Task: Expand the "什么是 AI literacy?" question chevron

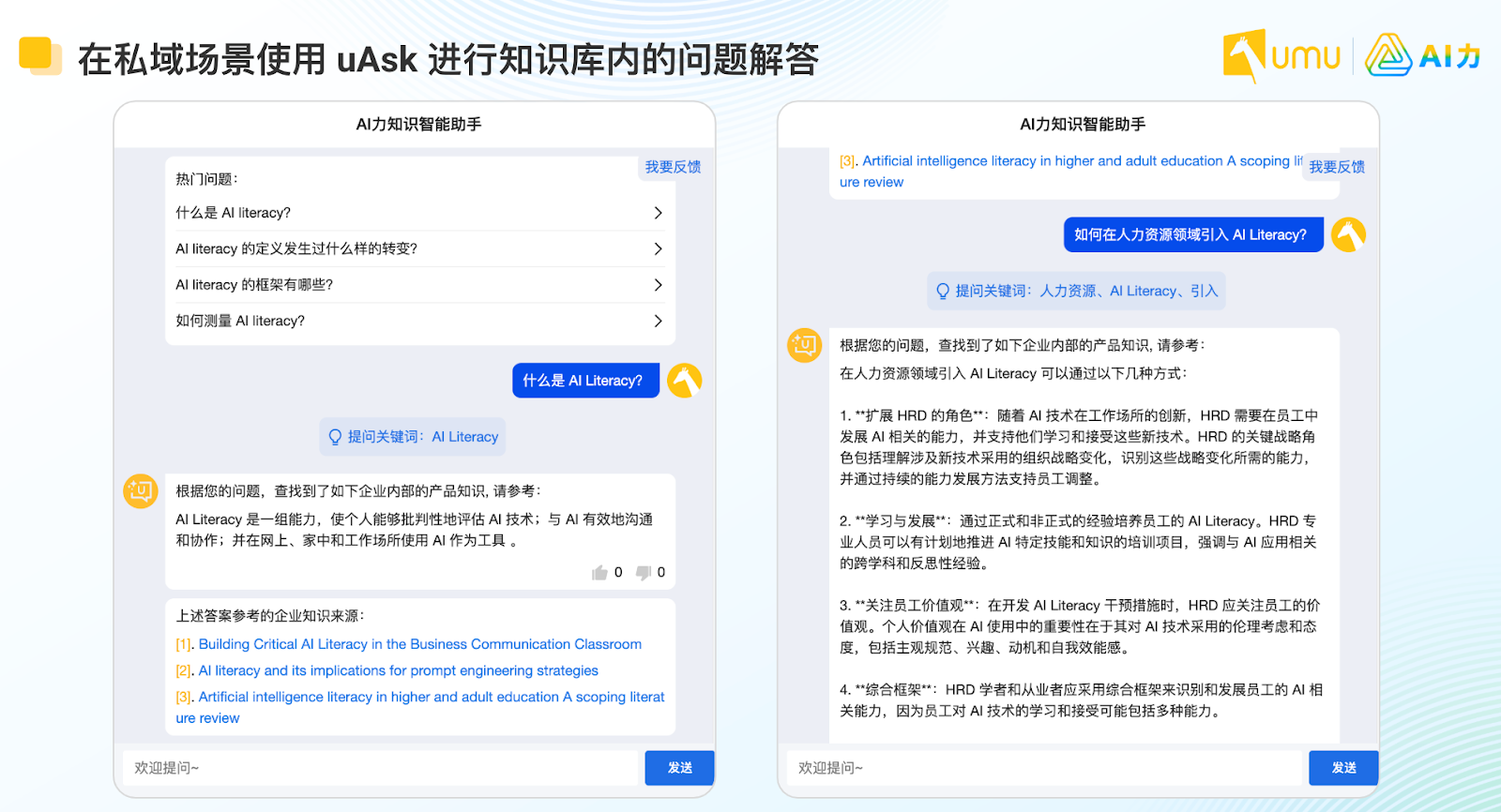Action: point(658,213)
